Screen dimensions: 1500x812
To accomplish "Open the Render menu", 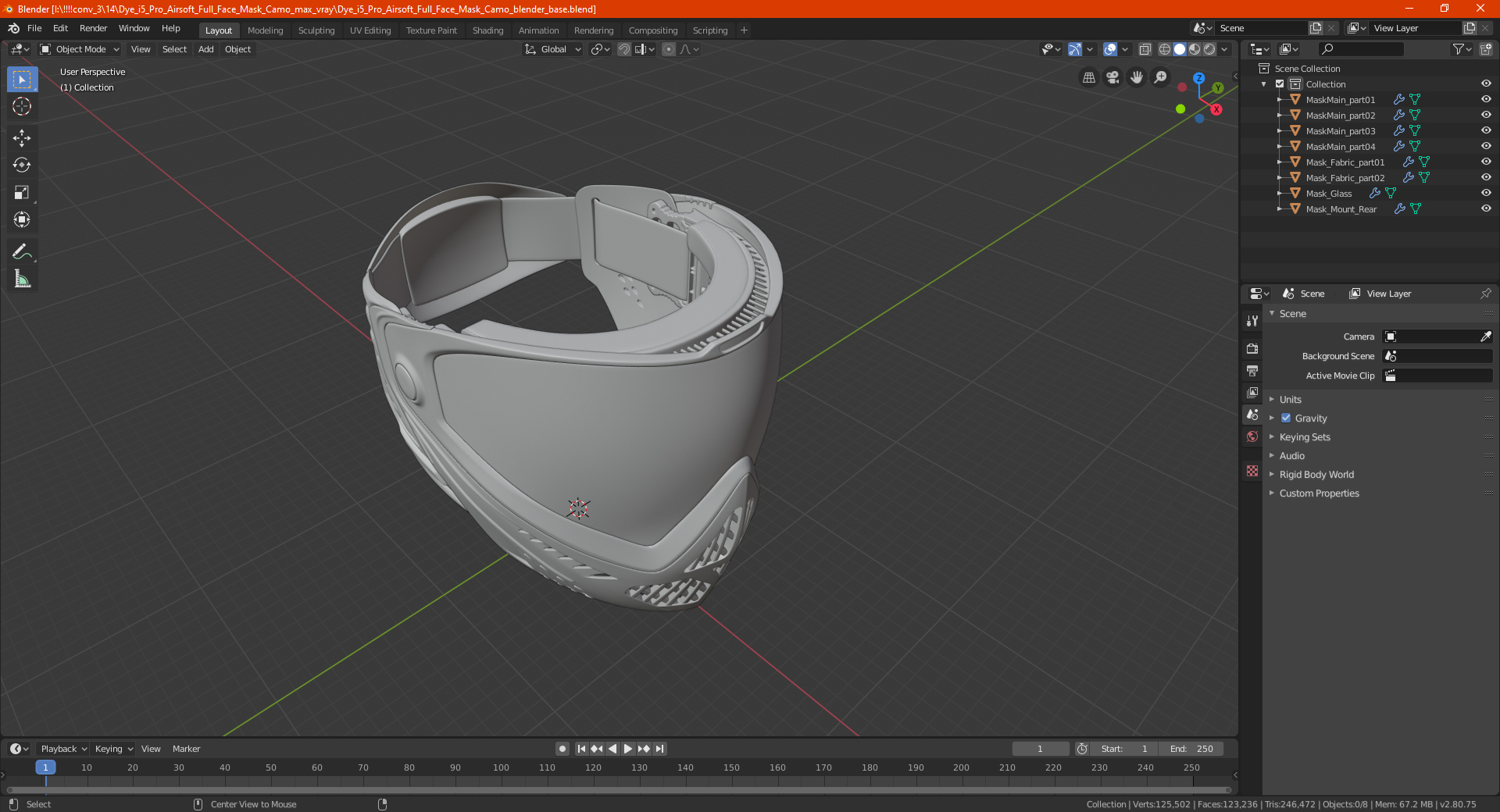I will 93,28.
